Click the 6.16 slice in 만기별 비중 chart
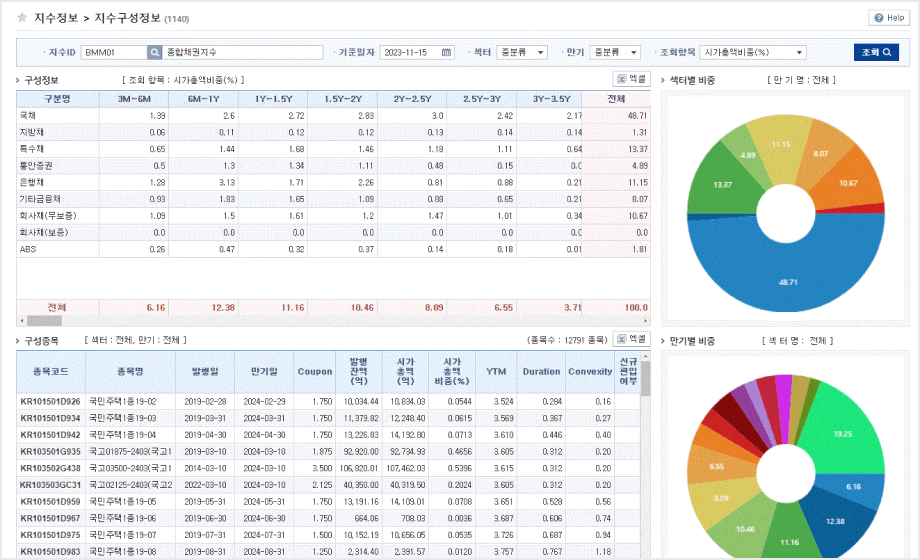 click(854, 487)
